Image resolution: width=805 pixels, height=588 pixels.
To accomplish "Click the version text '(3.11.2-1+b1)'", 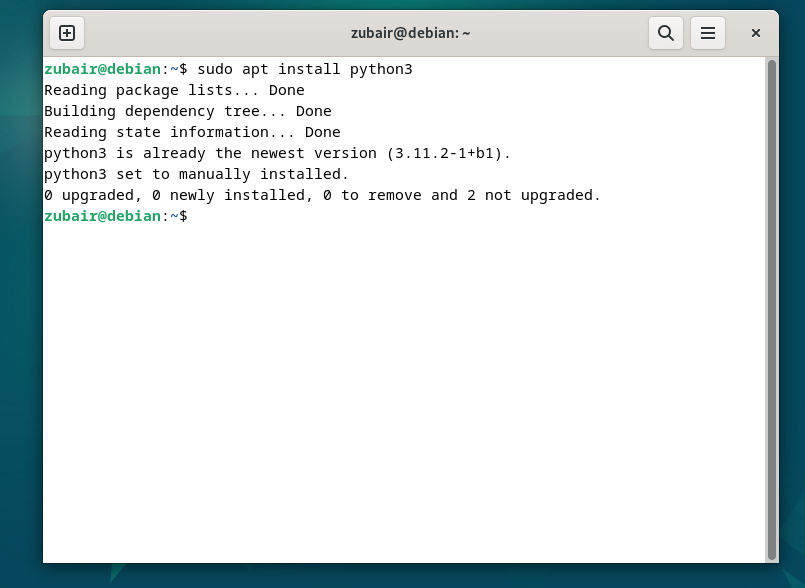I will click(x=444, y=154).
